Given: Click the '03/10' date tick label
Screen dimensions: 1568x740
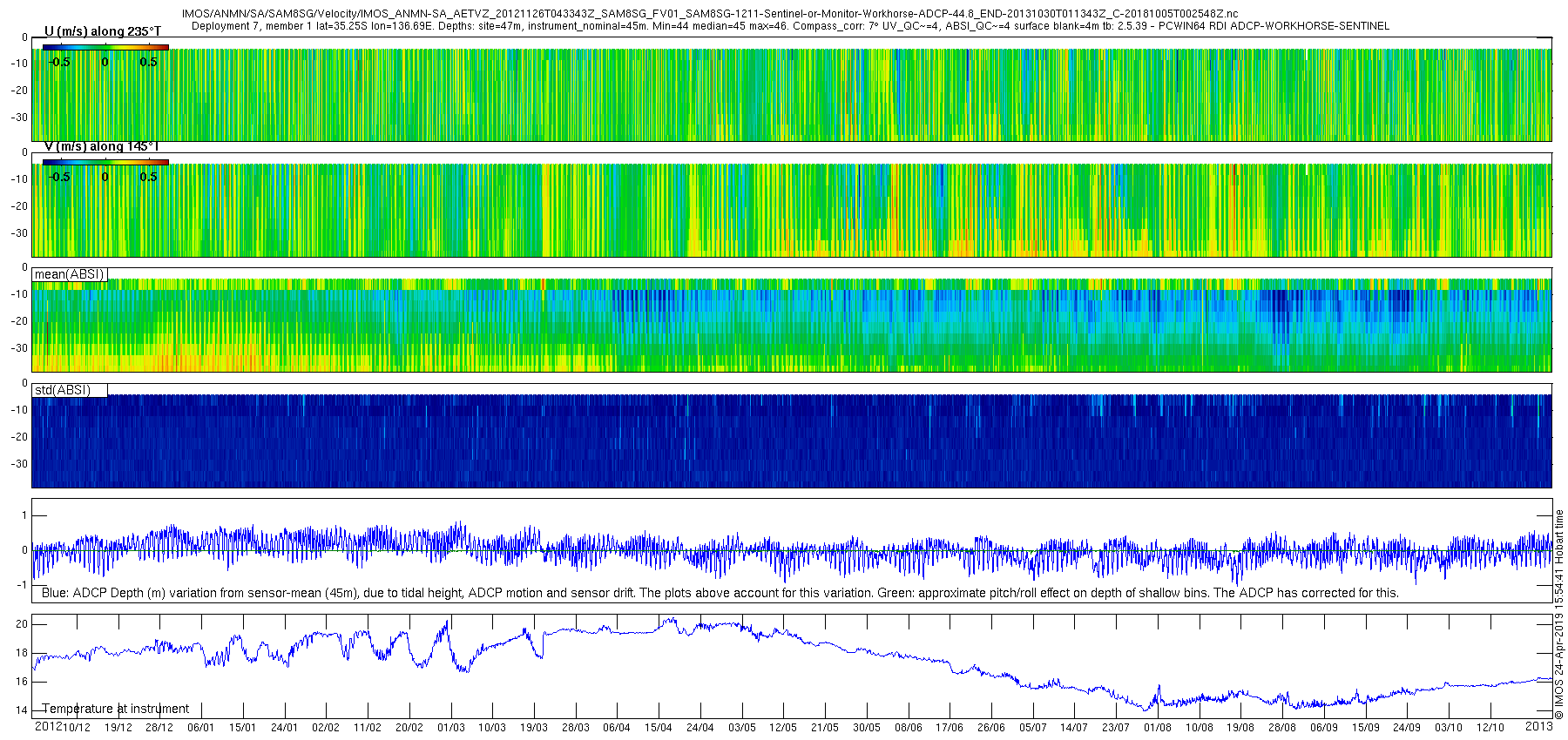Looking at the screenshot, I should [x=1449, y=727].
